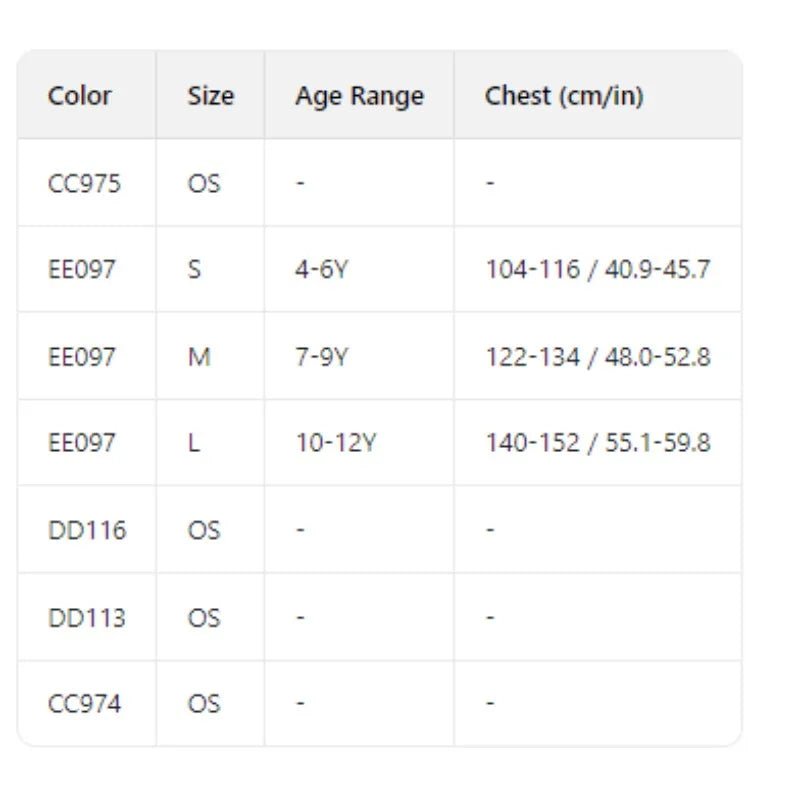
Task: Click the Chest (cm/in) column header
Action: point(564,96)
